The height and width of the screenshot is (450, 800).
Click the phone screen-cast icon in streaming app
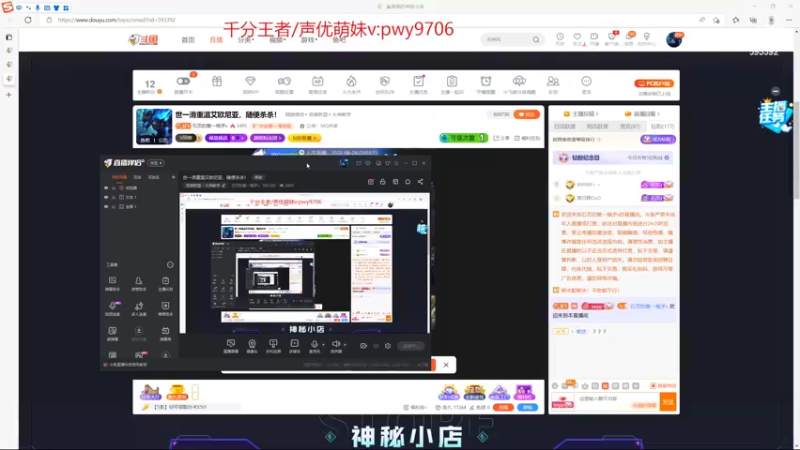273,344
